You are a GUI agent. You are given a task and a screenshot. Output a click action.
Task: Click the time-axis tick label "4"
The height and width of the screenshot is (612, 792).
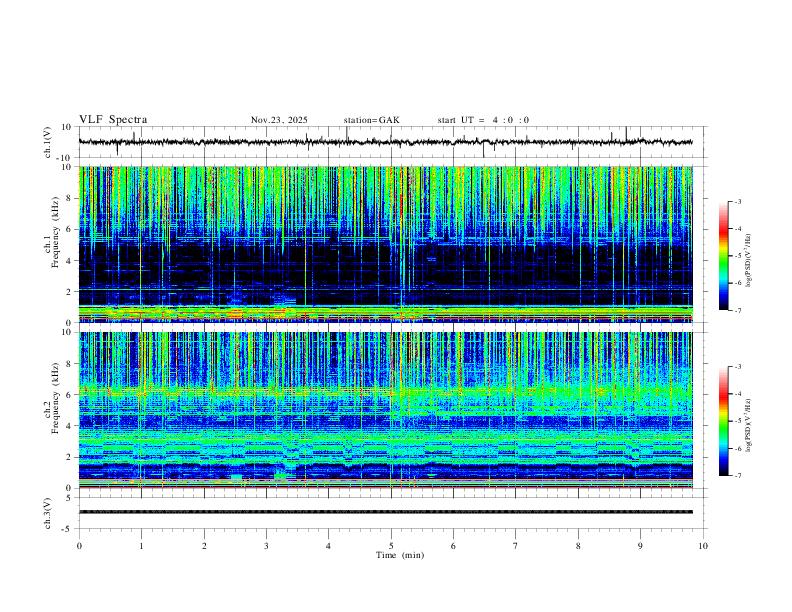click(x=329, y=546)
